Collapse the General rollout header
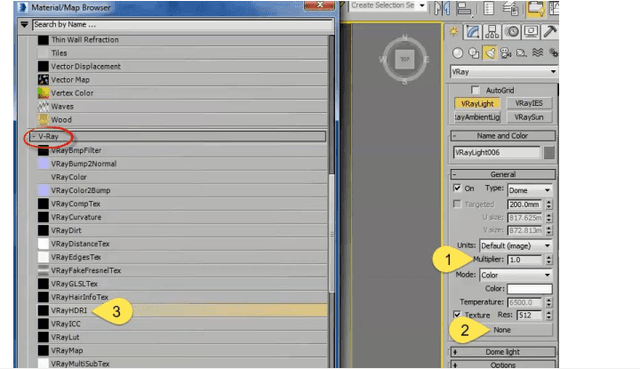This screenshot has width=640, height=369. [x=502, y=174]
